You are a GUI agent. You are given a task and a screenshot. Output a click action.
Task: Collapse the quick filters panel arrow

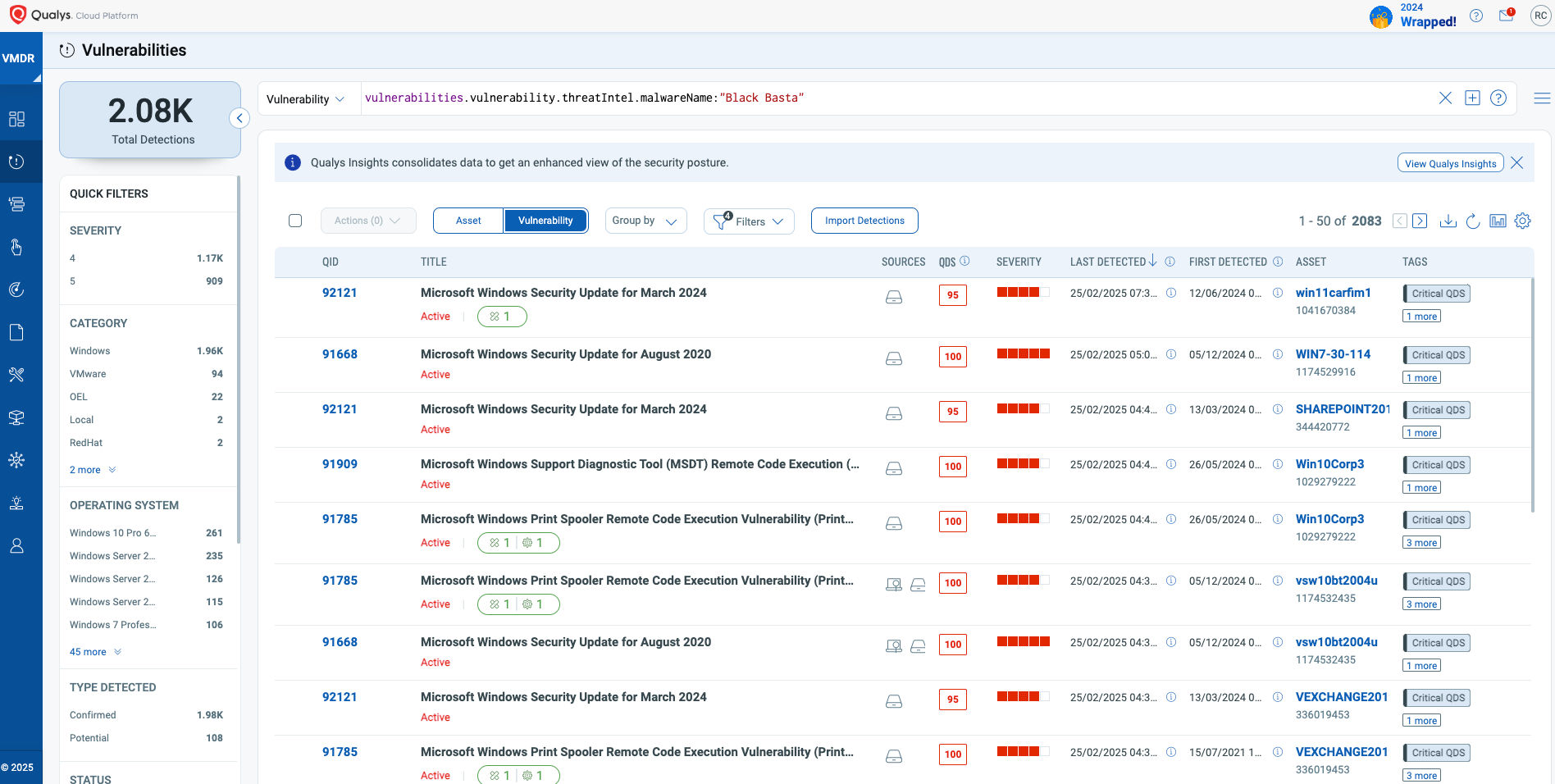click(x=239, y=119)
